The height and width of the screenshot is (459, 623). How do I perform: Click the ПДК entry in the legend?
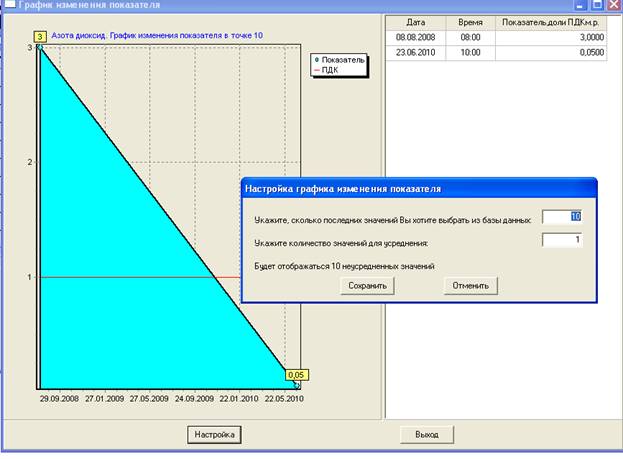pos(336,69)
